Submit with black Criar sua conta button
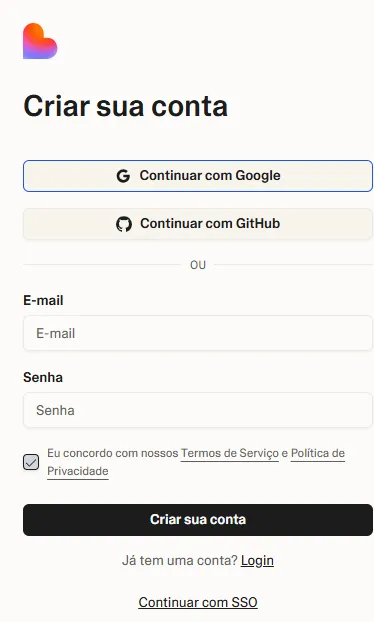The height and width of the screenshot is (622, 374). coord(198,520)
